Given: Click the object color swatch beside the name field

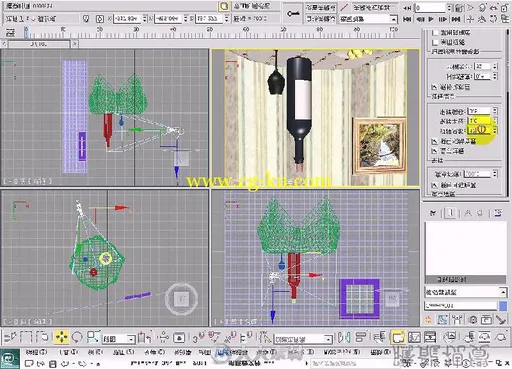Looking at the screenshot, I should [503, 305].
